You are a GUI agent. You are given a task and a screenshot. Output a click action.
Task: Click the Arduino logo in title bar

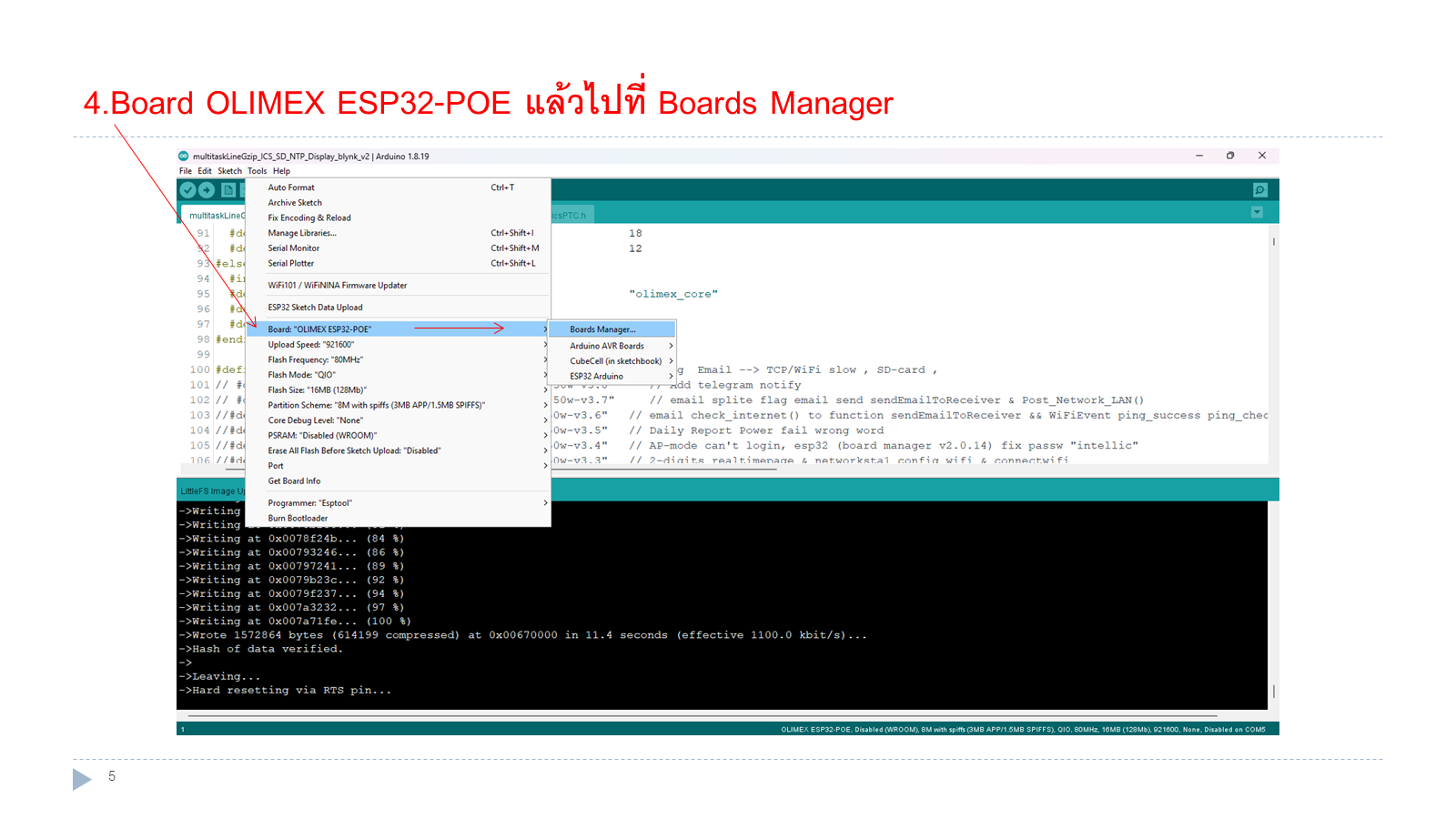(184, 157)
